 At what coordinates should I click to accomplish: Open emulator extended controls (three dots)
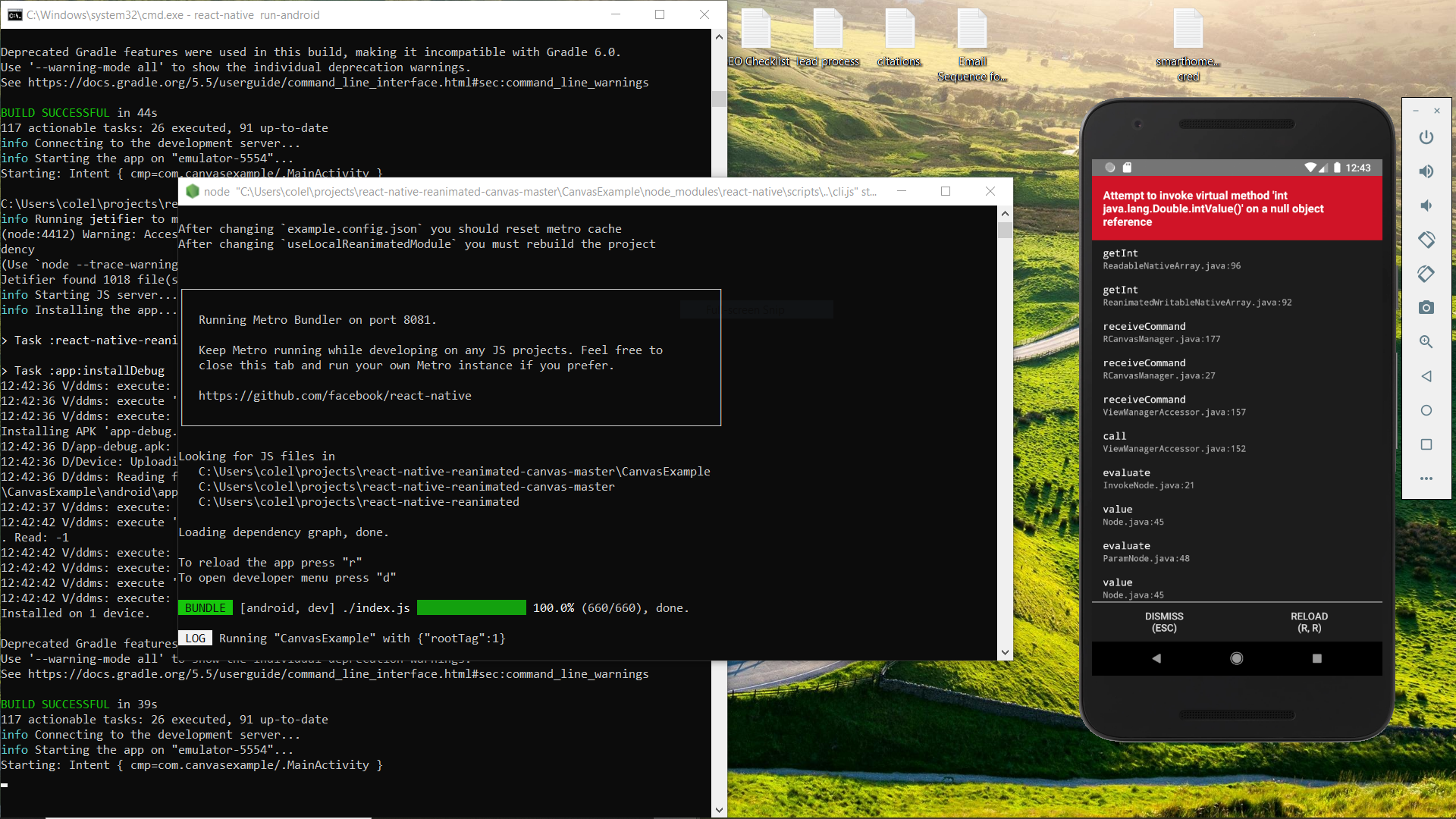click(1426, 479)
